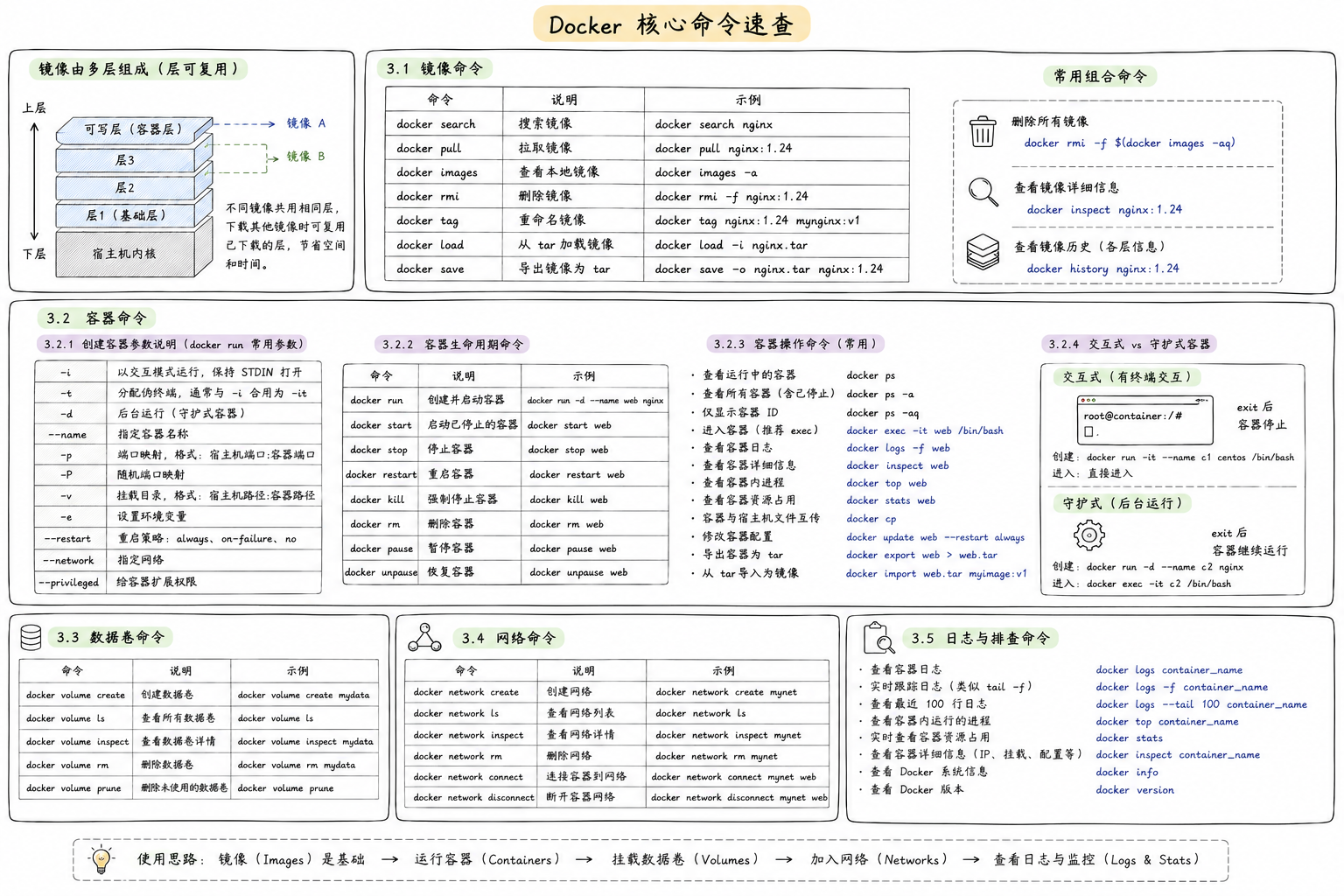
Task: Click the gear icon in 守护式 section
Action: coord(1089,535)
